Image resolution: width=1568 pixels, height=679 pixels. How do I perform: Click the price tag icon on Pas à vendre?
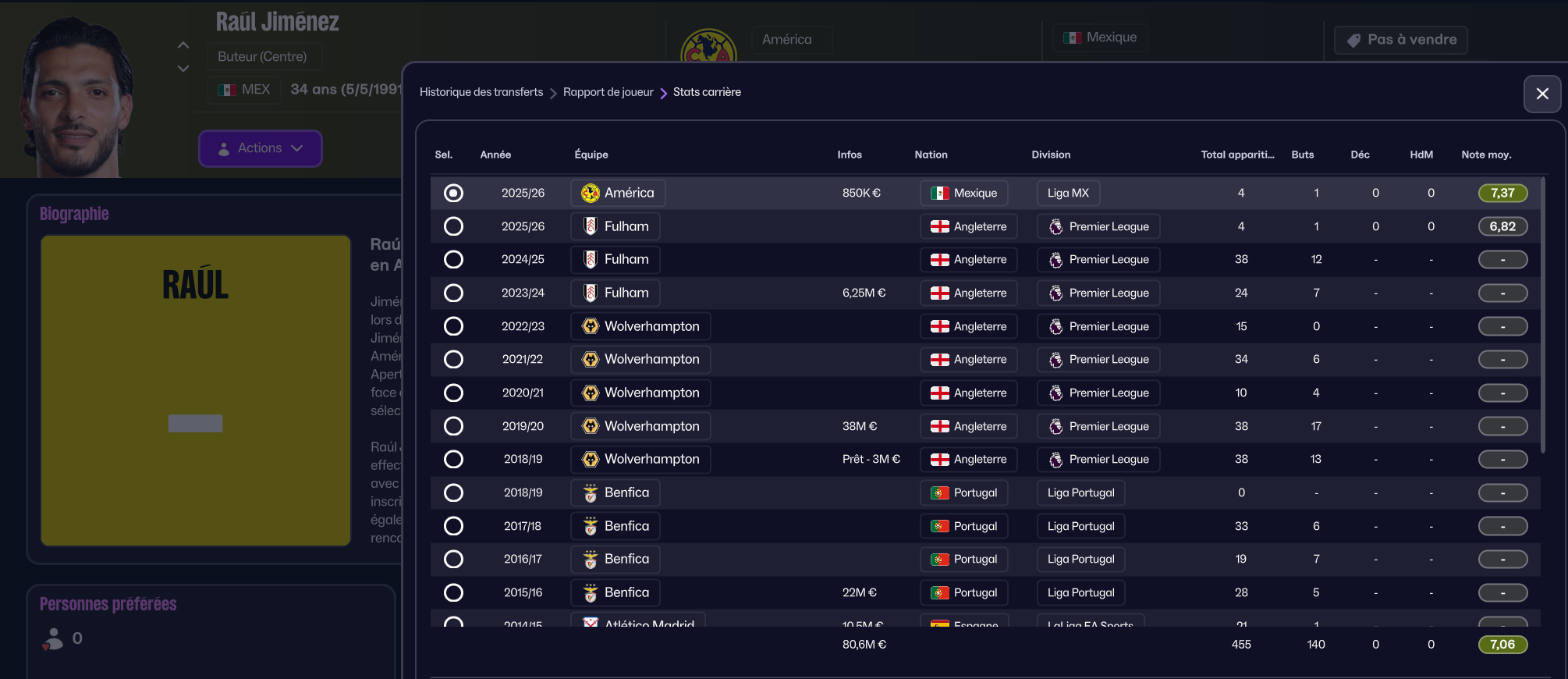1353,41
